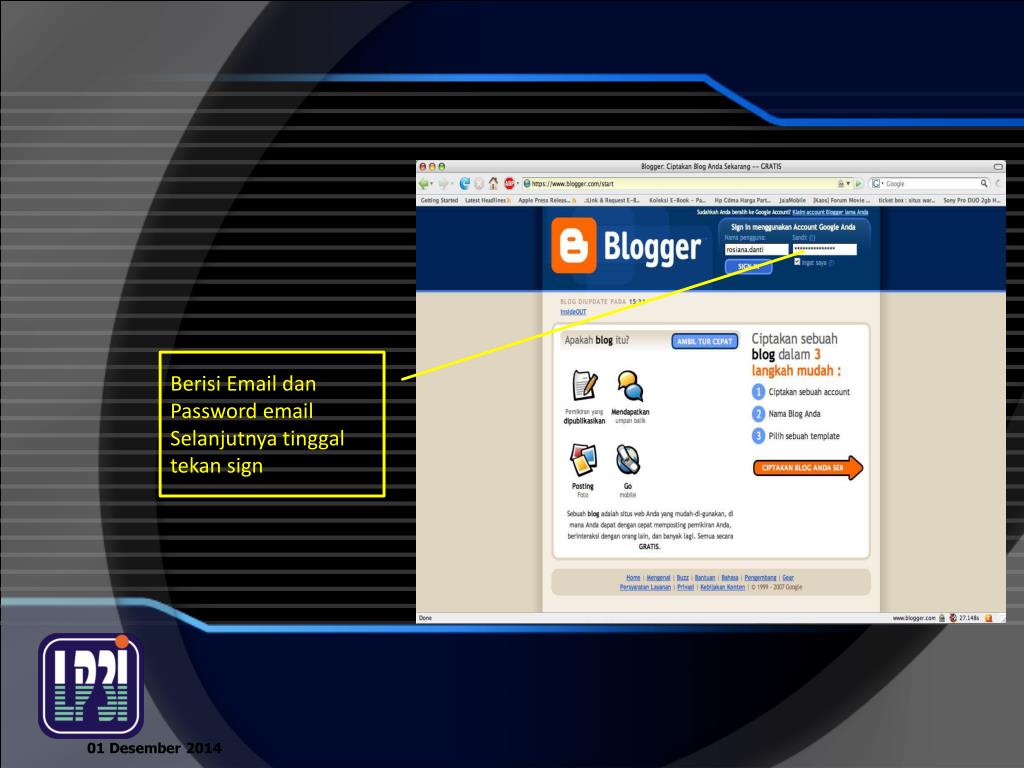Open the Bahasa footer link
This screenshot has width=1024, height=768.
(x=729, y=577)
